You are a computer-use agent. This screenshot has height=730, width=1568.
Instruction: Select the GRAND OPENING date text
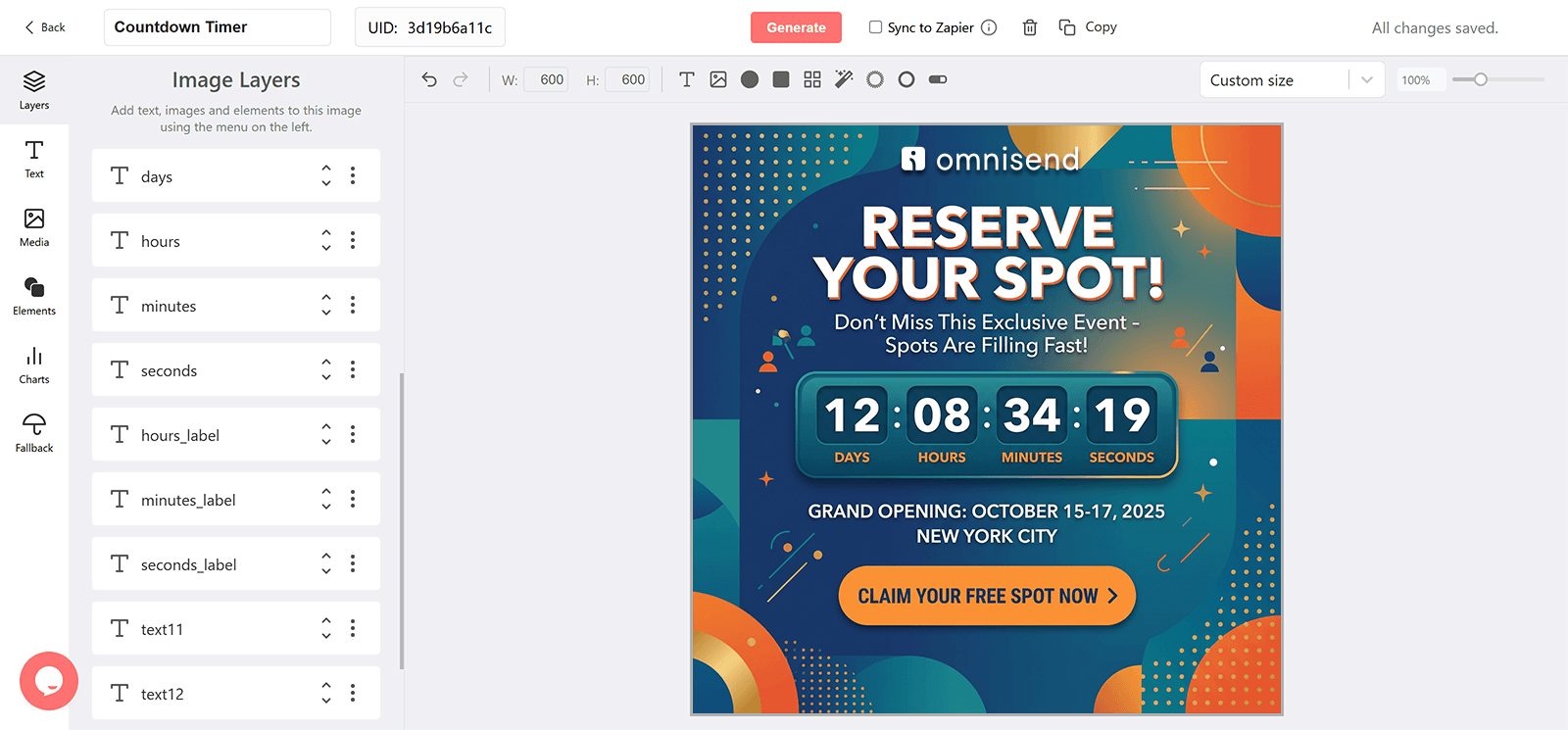986,511
